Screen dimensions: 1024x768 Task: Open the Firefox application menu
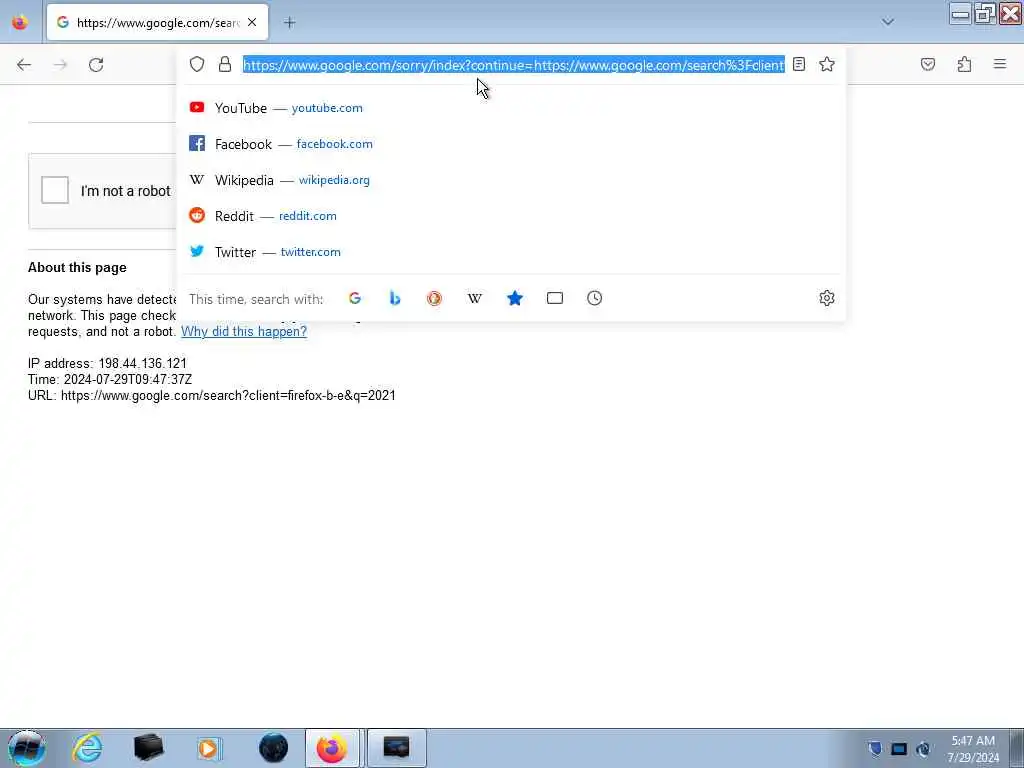(1000, 64)
